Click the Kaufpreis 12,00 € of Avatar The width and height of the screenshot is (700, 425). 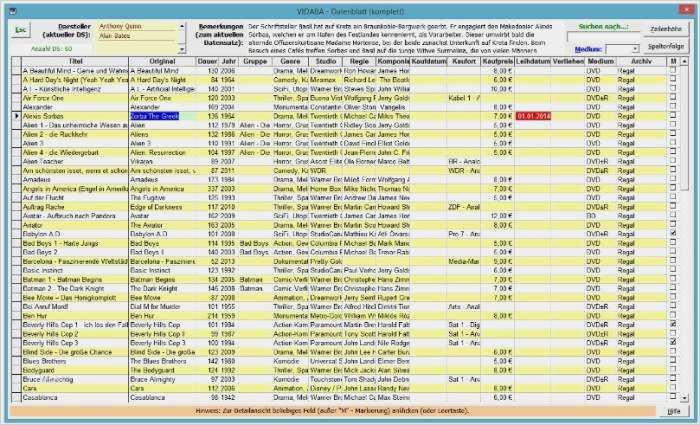click(502, 216)
